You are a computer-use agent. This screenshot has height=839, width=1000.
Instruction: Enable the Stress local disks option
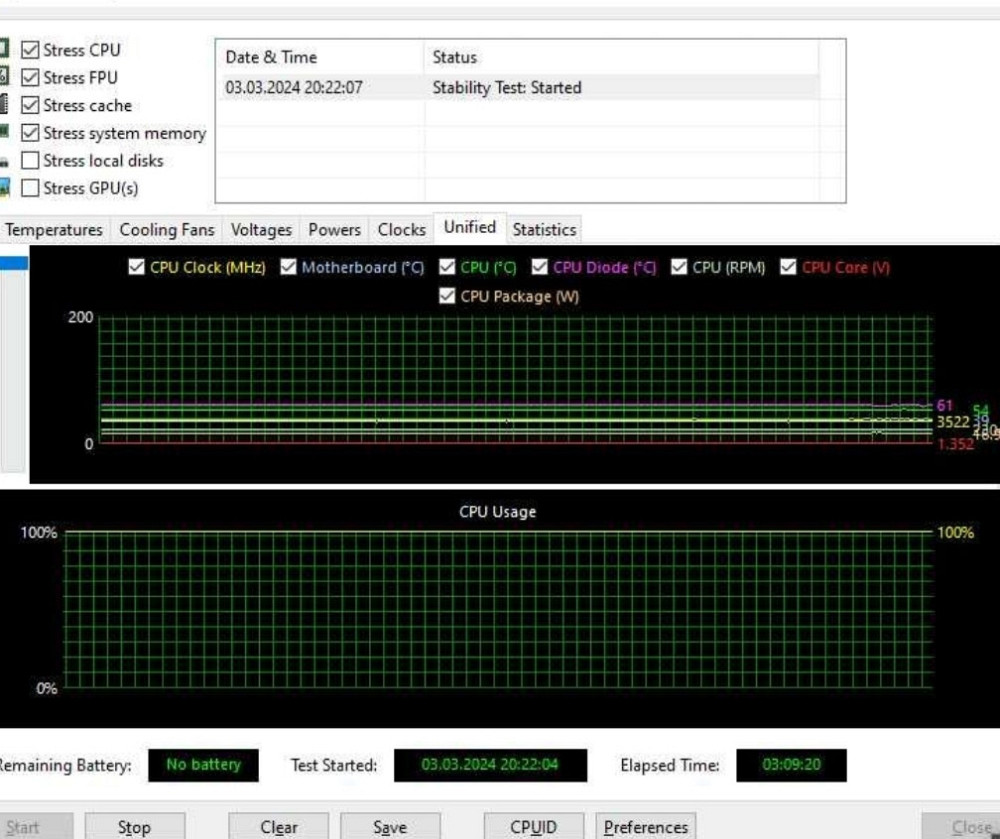(x=31, y=161)
